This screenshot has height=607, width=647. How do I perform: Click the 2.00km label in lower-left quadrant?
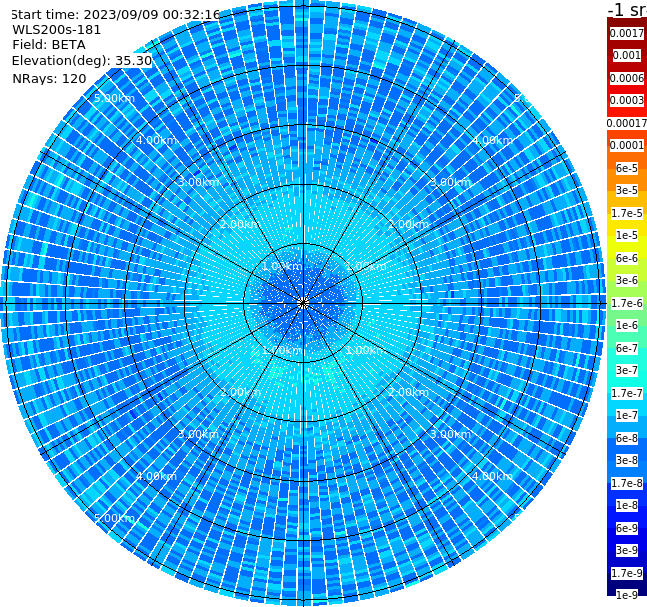click(x=241, y=392)
